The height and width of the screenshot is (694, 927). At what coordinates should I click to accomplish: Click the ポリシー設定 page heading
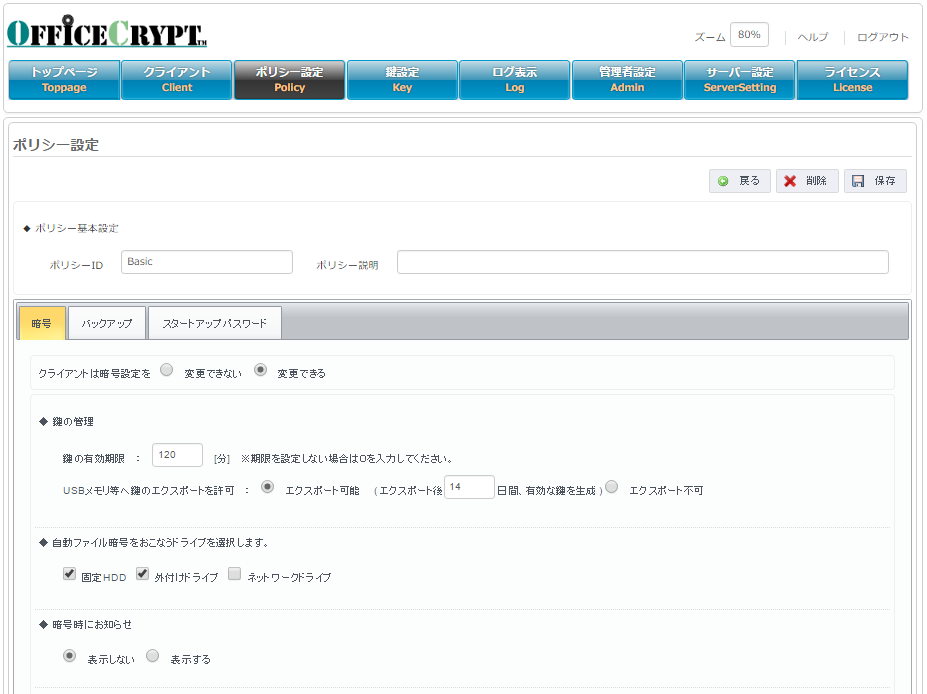pos(56,145)
